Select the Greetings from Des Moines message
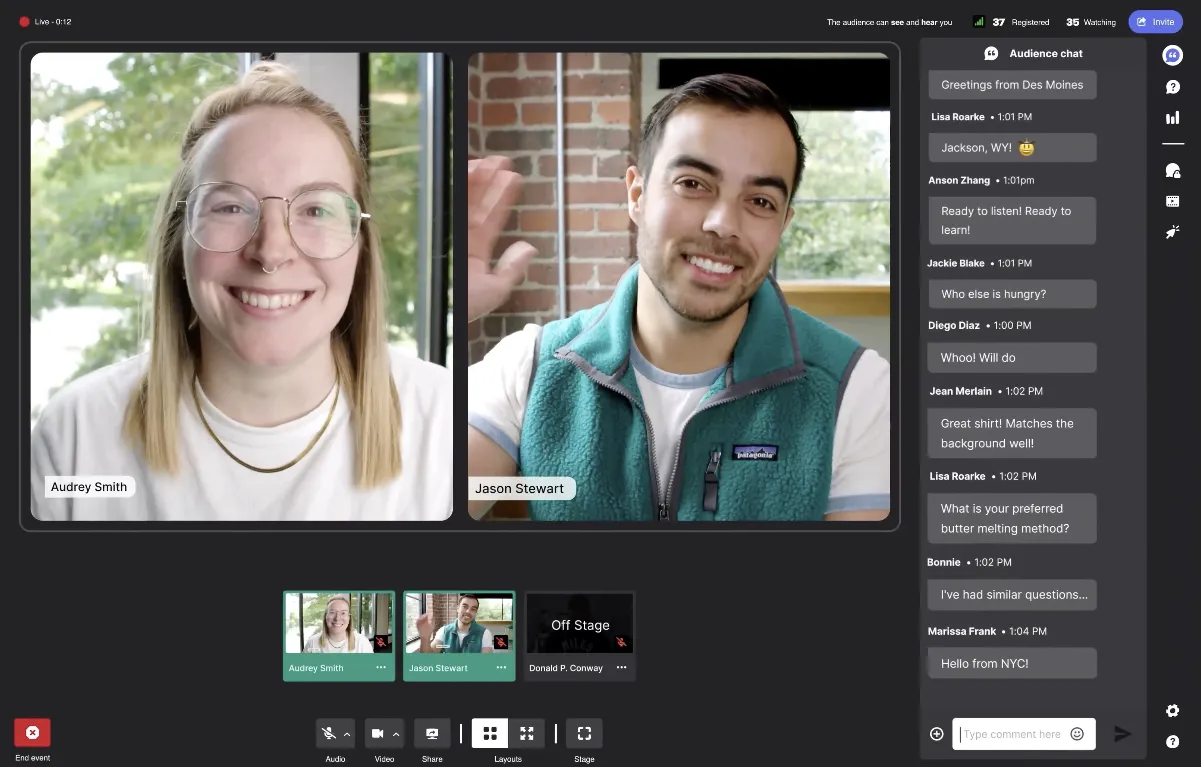The image size is (1201, 767). coord(1012,85)
